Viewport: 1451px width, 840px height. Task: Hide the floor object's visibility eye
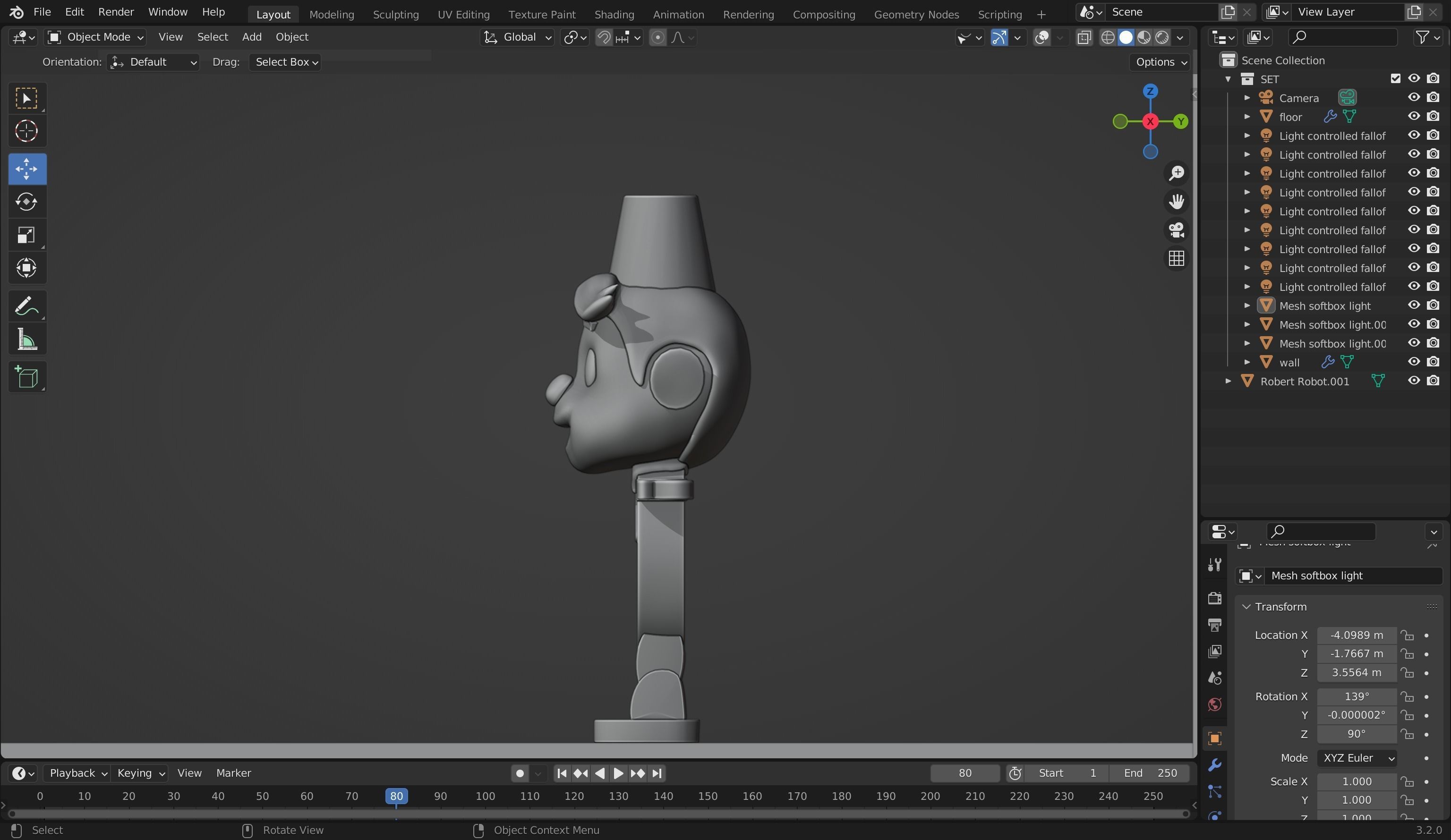point(1414,116)
